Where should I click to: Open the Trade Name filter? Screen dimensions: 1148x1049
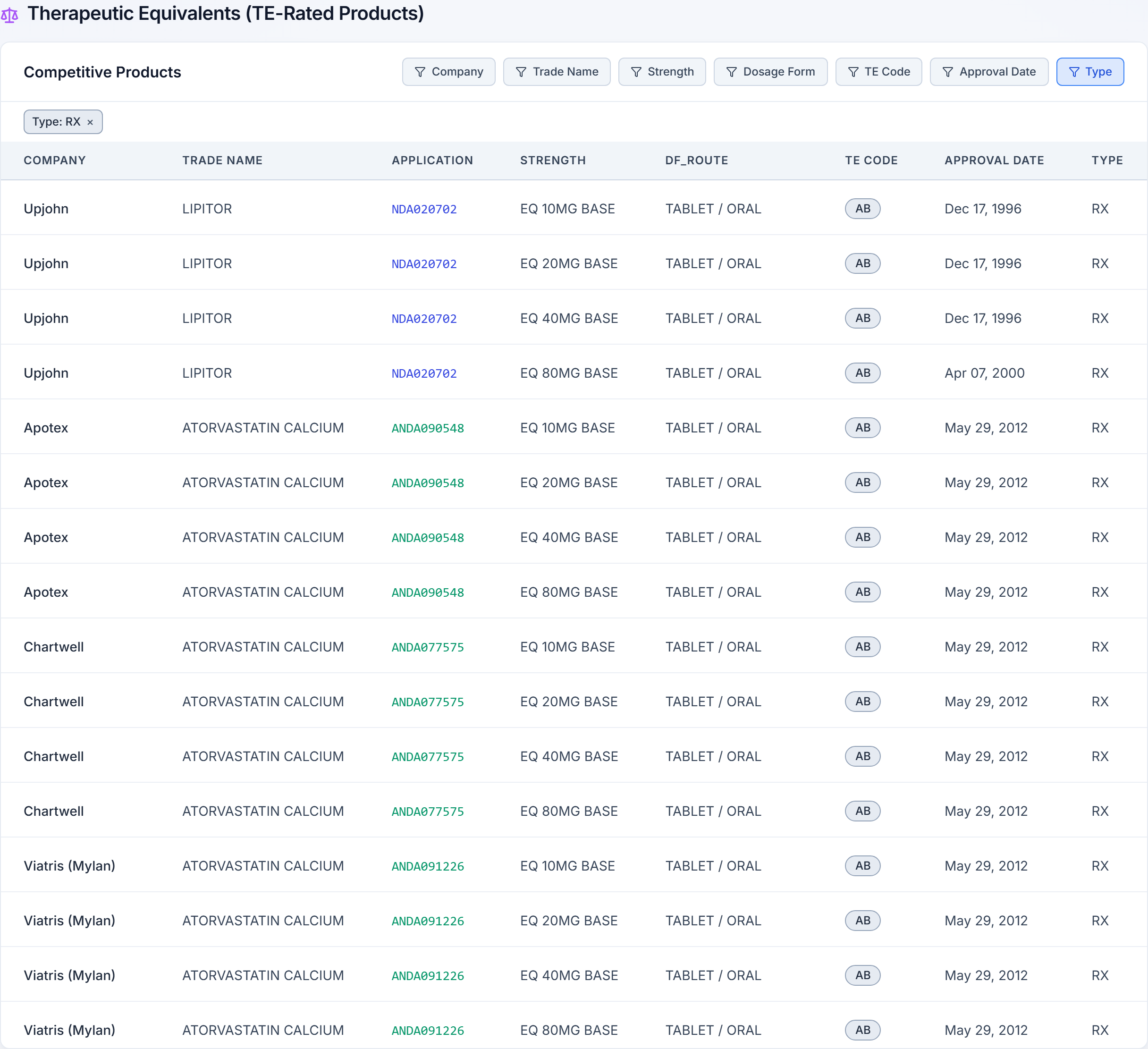(557, 72)
